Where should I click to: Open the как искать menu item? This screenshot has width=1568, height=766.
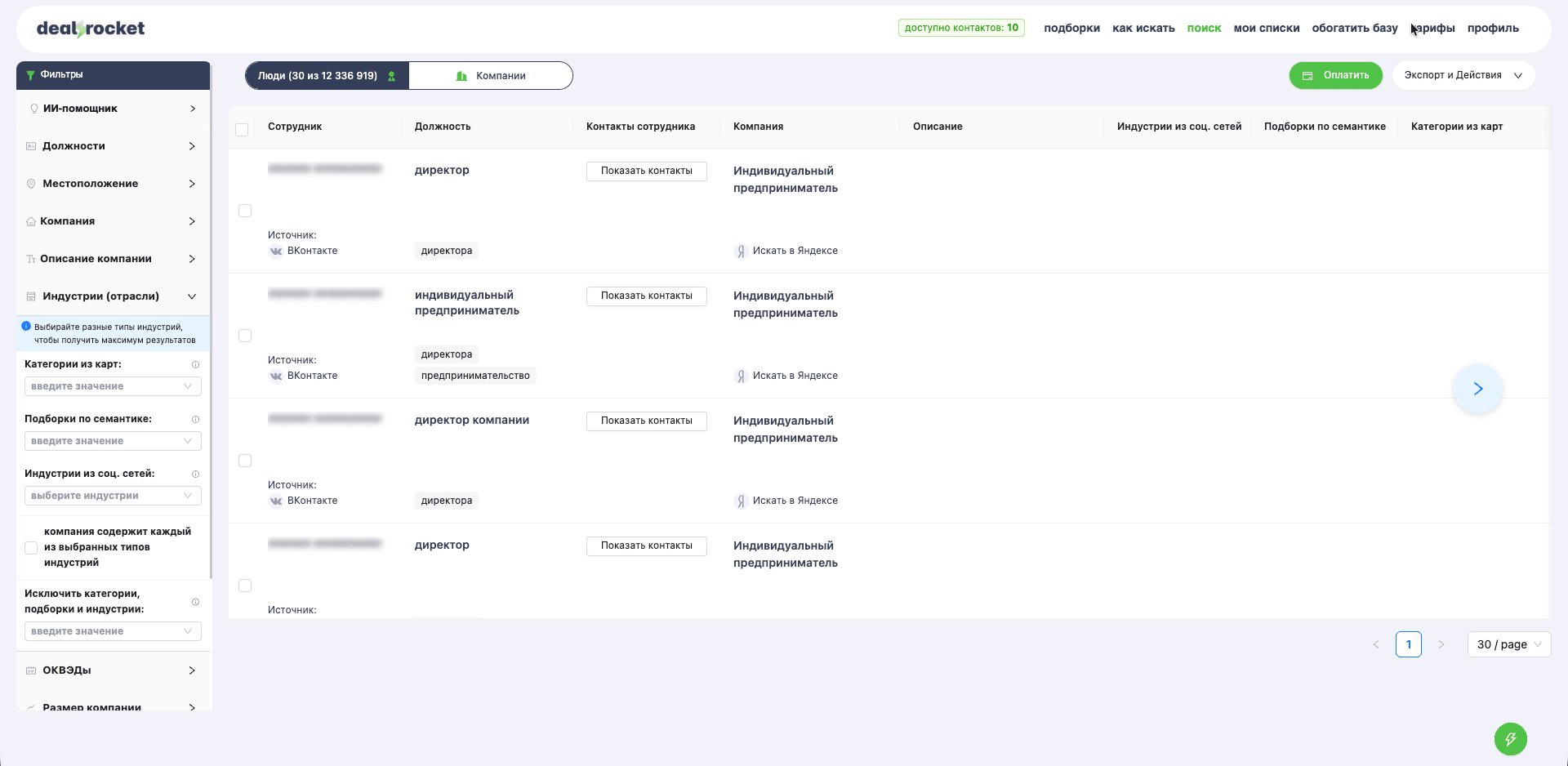[x=1143, y=29]
